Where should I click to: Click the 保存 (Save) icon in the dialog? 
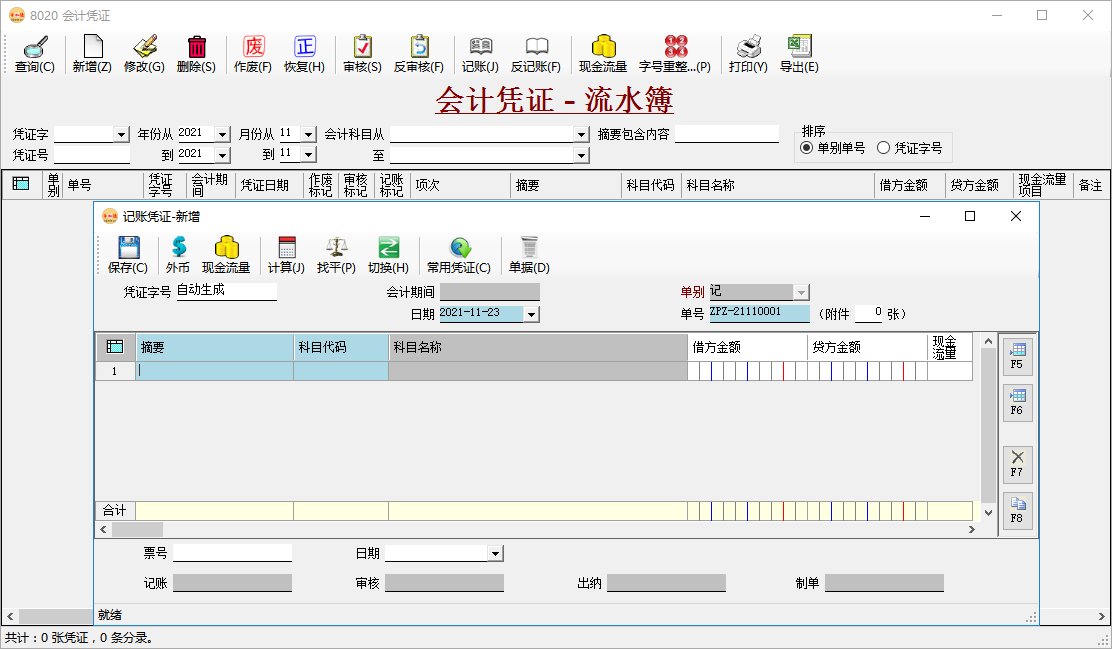(x=128, y=252)
